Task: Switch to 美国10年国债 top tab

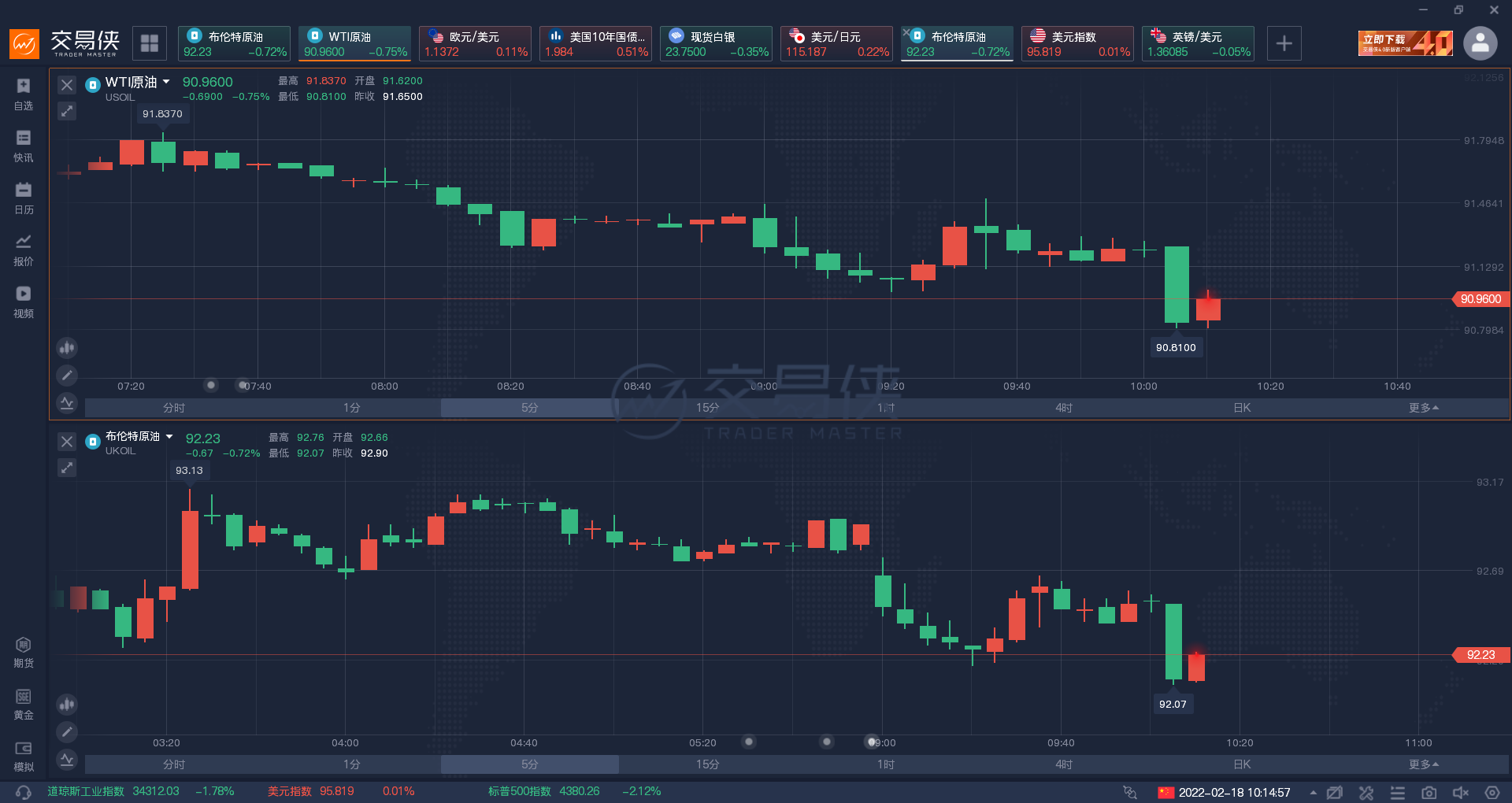Action: pos(595,43)
